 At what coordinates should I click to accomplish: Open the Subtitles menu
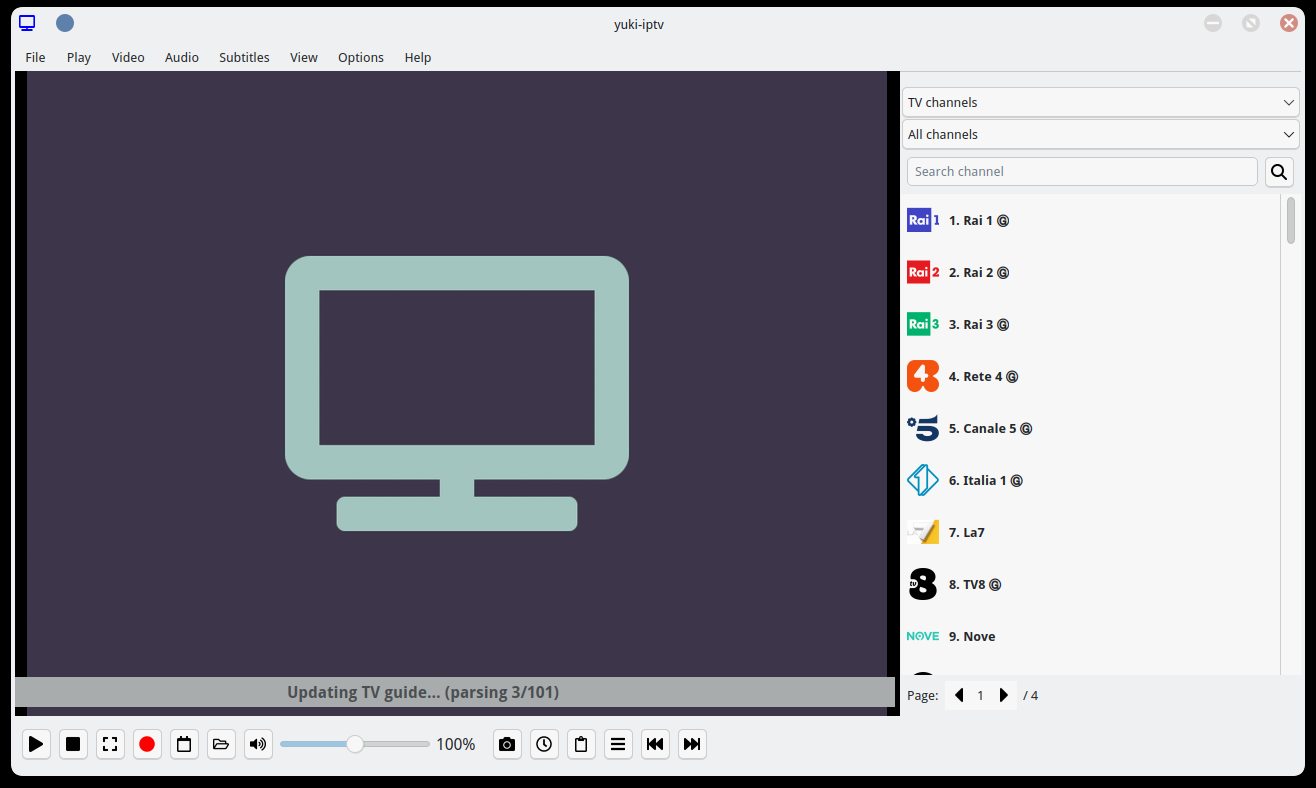tap(244, 57)
